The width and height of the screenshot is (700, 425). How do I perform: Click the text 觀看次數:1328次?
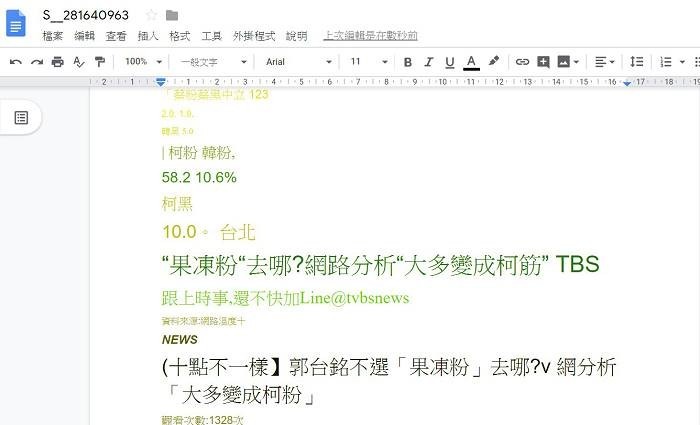(x=203, y=420)
